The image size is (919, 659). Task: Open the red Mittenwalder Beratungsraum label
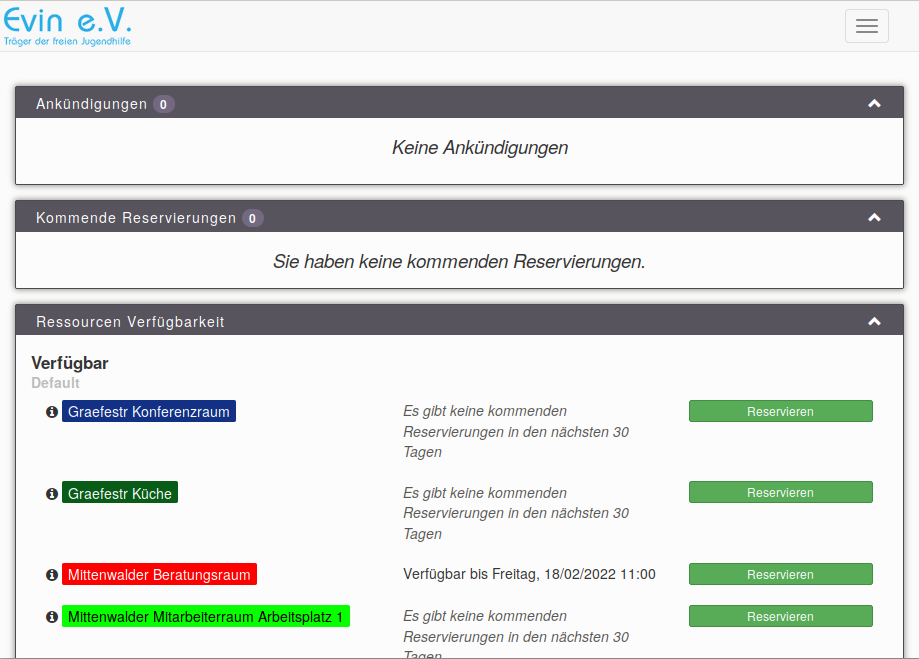pyautogui.click(x=159, y=575)
